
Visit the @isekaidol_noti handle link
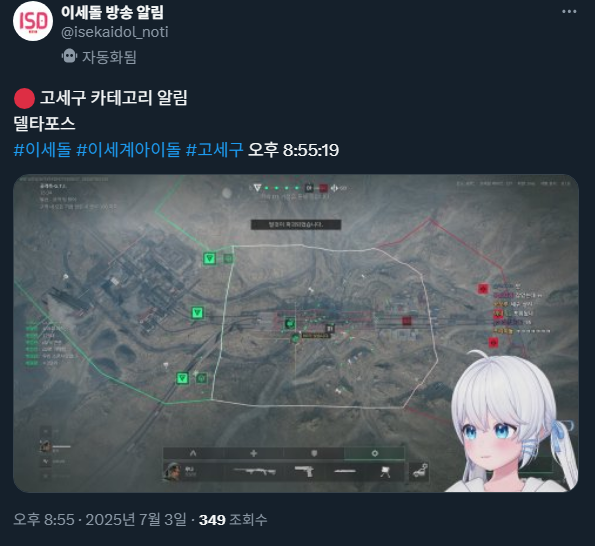115,32
